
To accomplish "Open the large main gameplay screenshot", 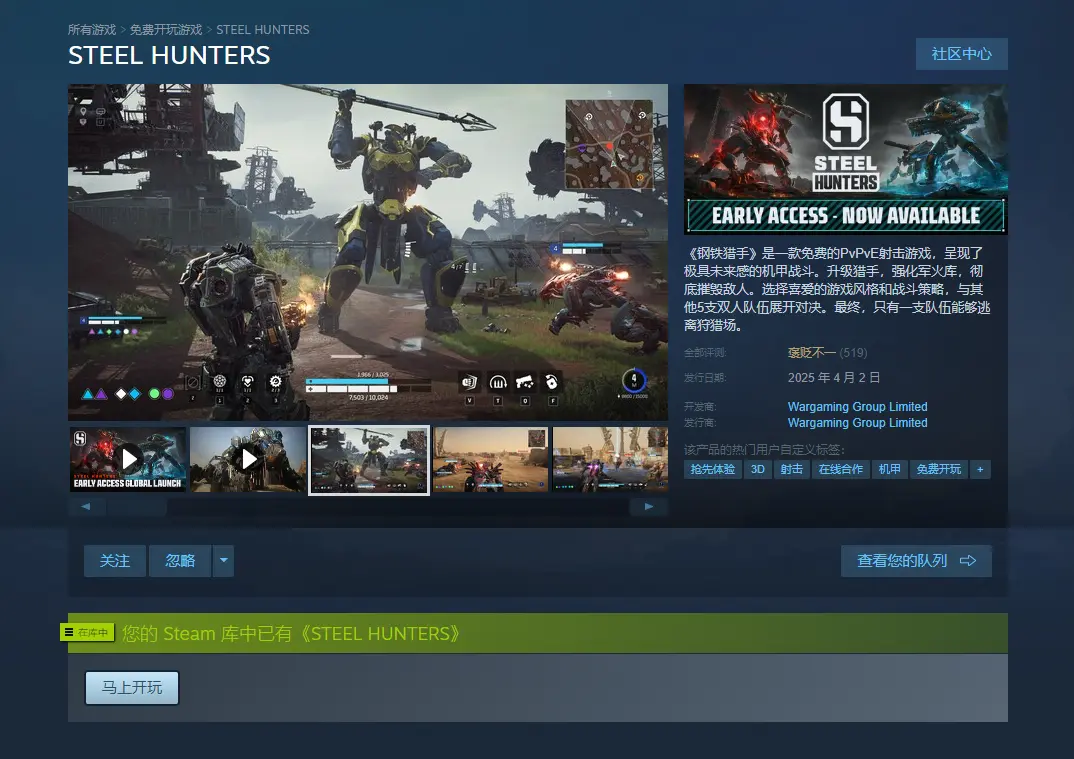I will (x=368, y=252).
